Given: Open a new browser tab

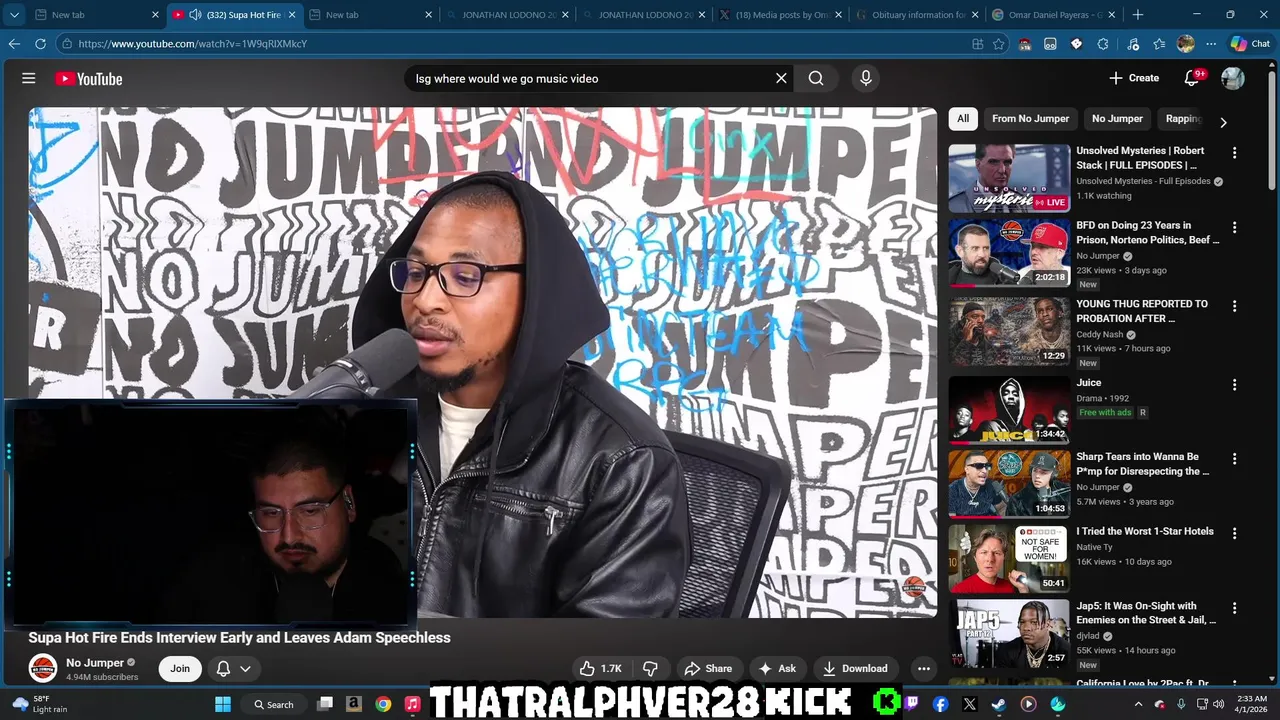Looking at the screenshot, I should 1138,15.
